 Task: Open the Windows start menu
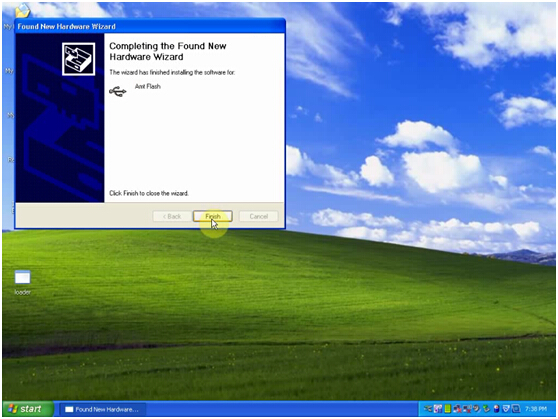coord(28,409)
